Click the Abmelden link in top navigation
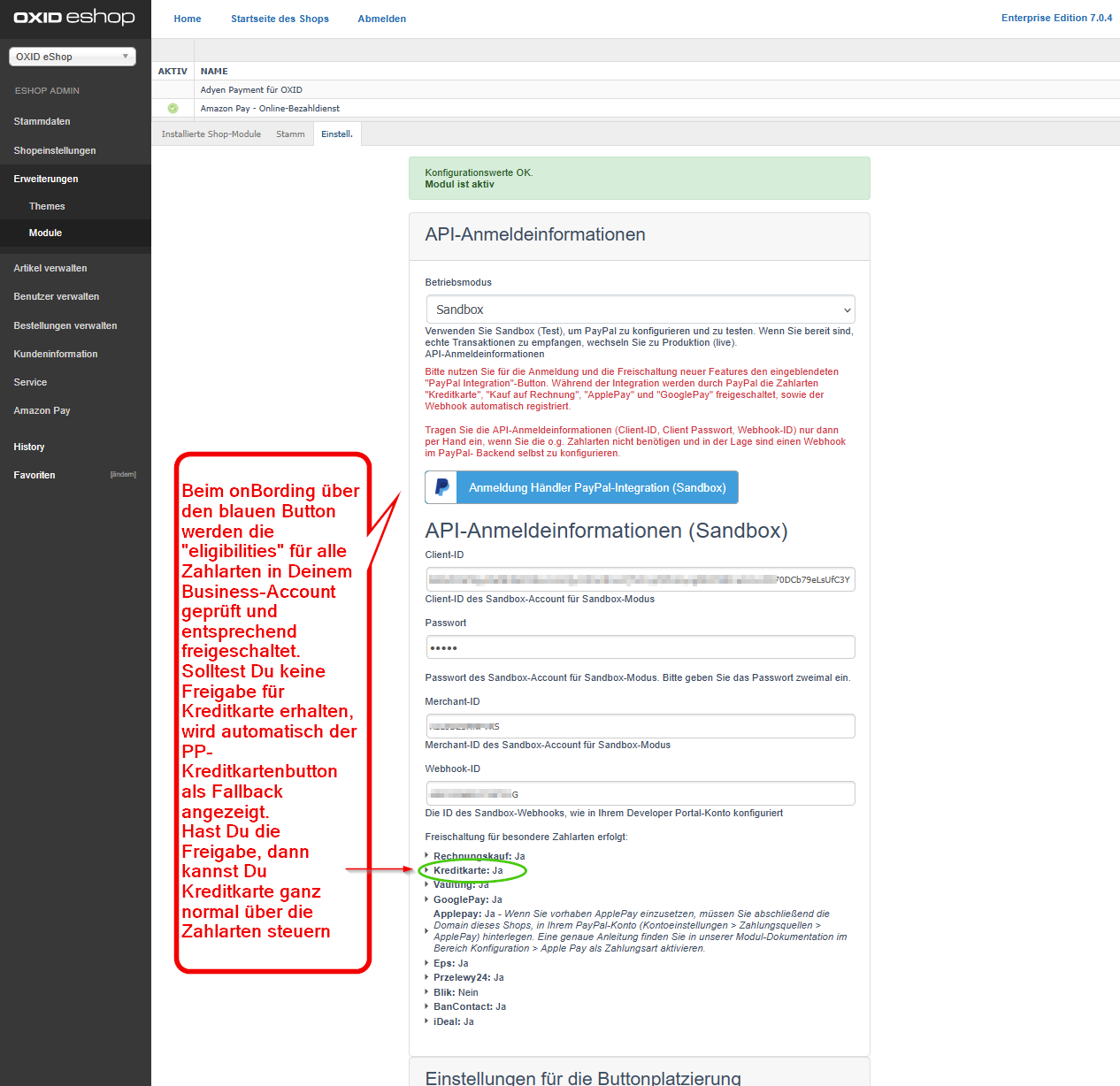Screen dimensions: 1120x1086 tap(381, 19)
